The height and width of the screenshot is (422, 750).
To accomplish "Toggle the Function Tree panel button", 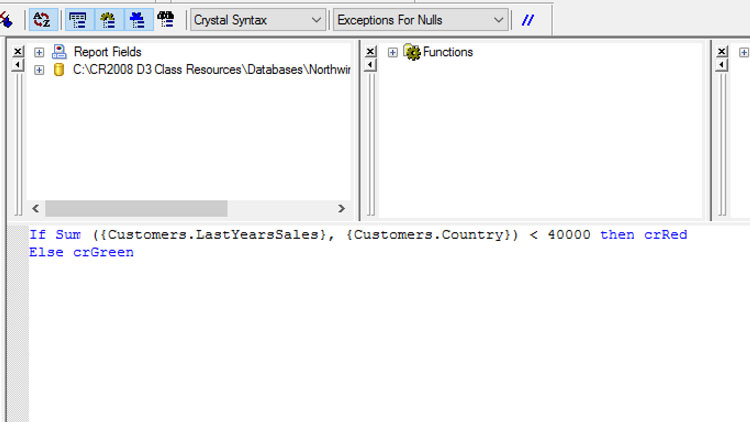I will [x=108, y=20].
